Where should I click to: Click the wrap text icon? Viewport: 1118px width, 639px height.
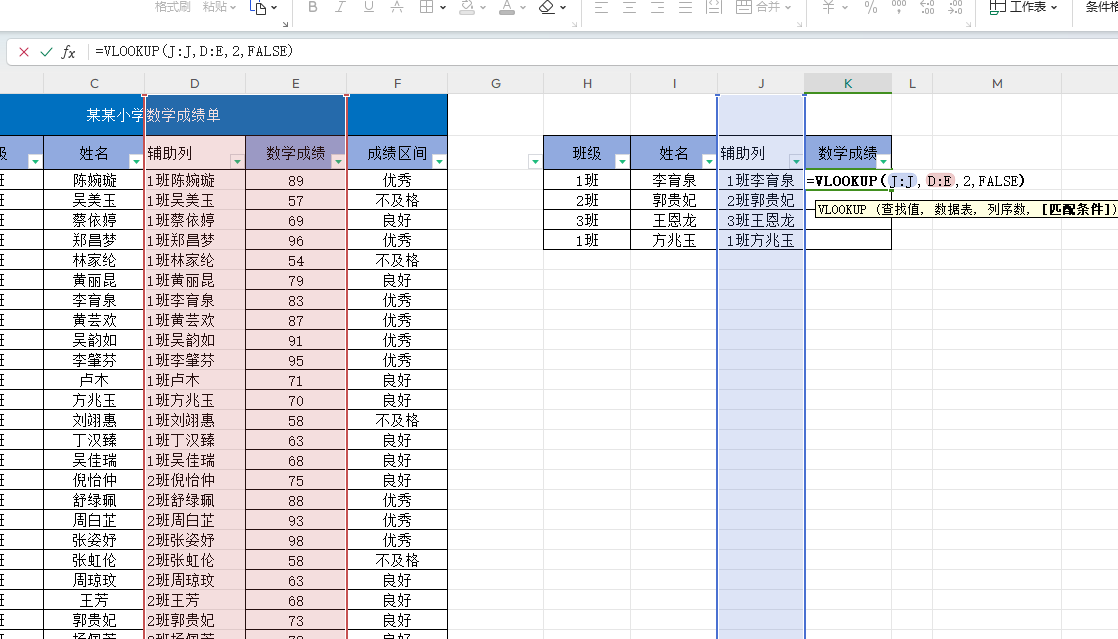714,7
